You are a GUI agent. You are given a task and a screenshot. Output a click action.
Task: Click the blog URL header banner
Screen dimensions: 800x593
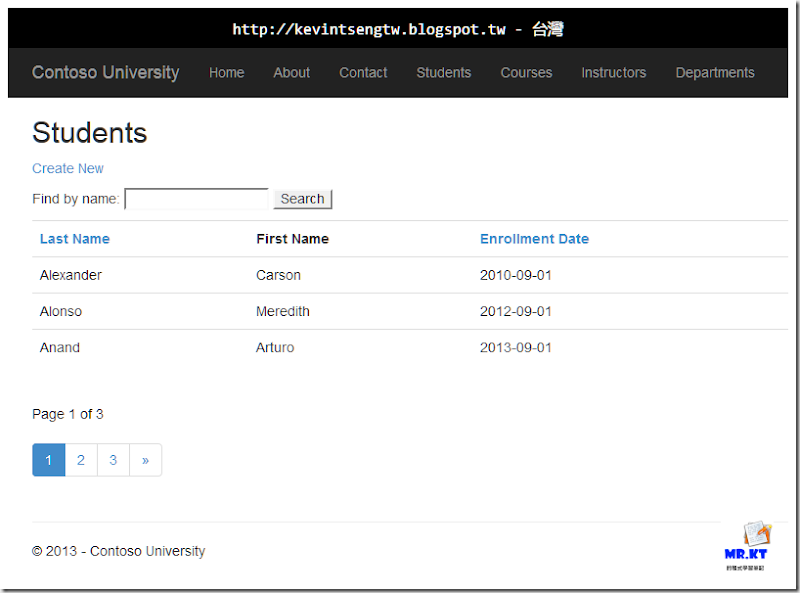click(x=398, y=29)
